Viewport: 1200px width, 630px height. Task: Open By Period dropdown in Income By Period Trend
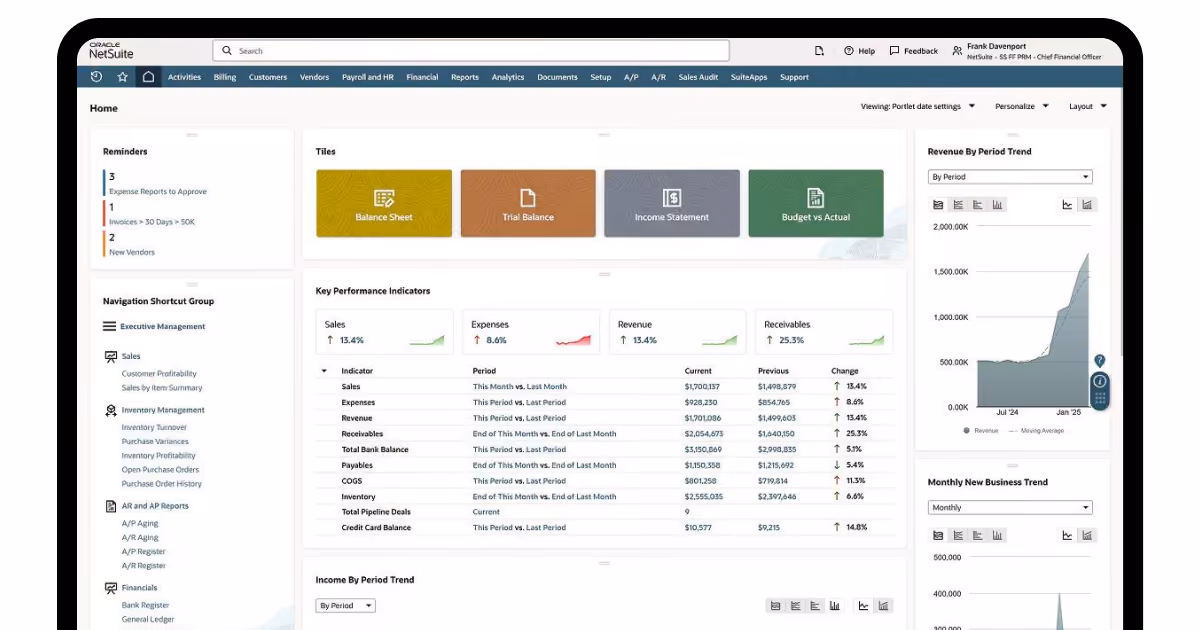[x=346, y=606]
